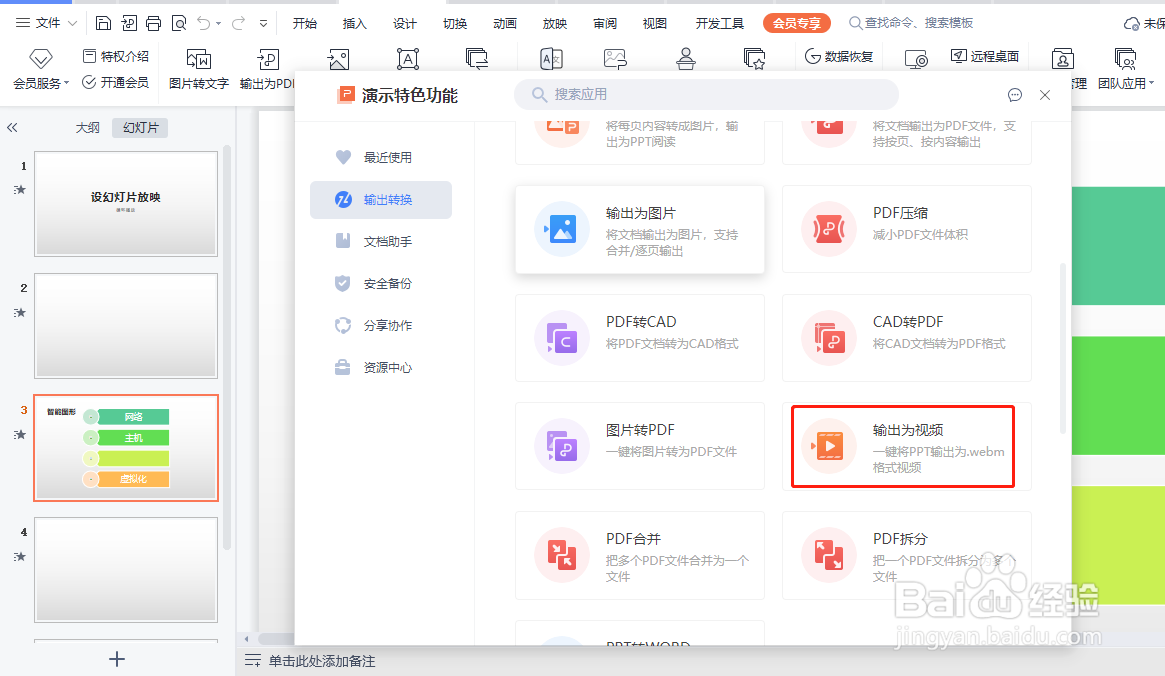The image size is (1165, 676).
Task: Select the CAD转PDF card
Action: coord(906,338)
